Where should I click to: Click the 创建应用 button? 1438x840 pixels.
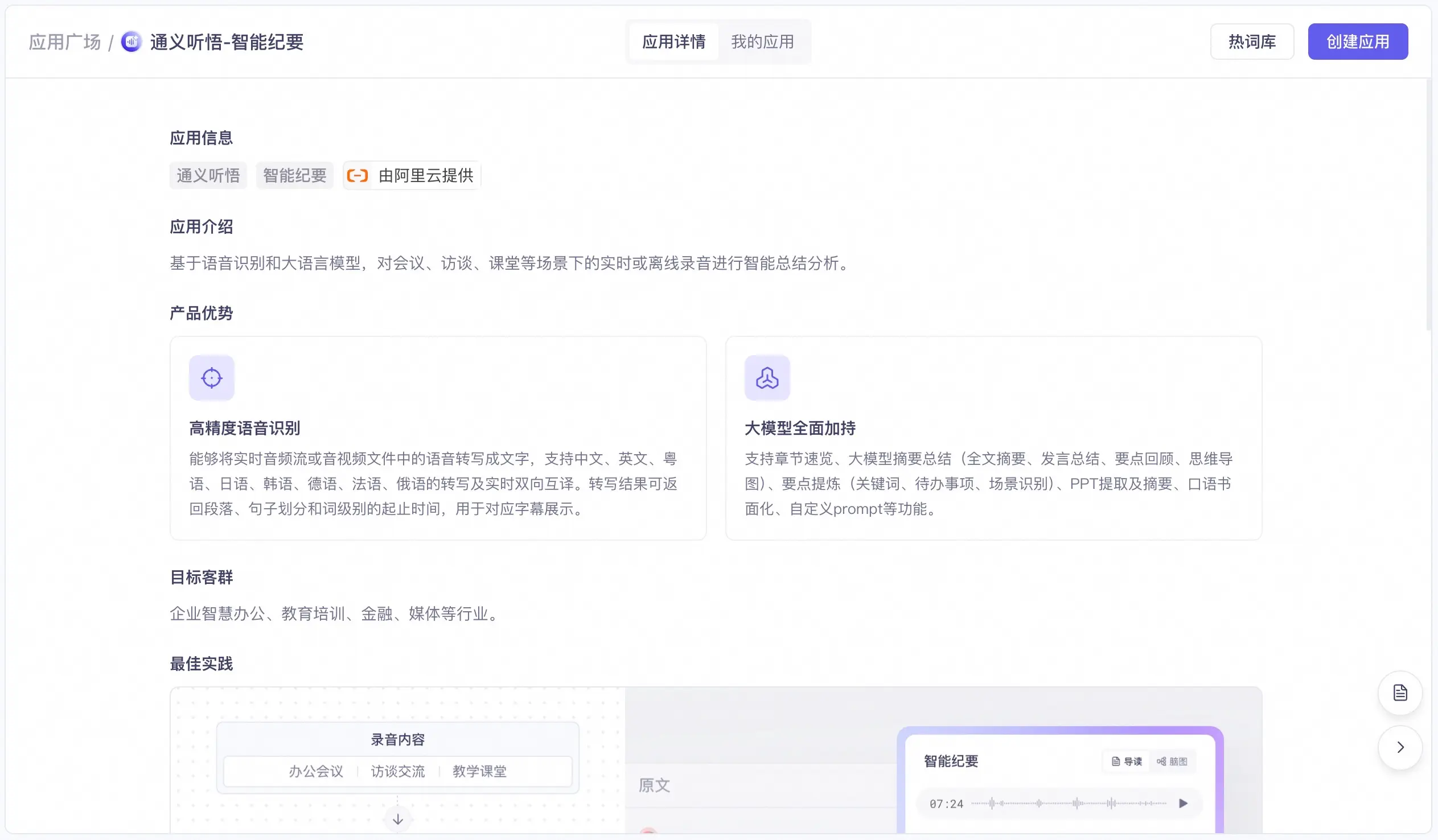pyautogui.click(x=1358, y=42)
